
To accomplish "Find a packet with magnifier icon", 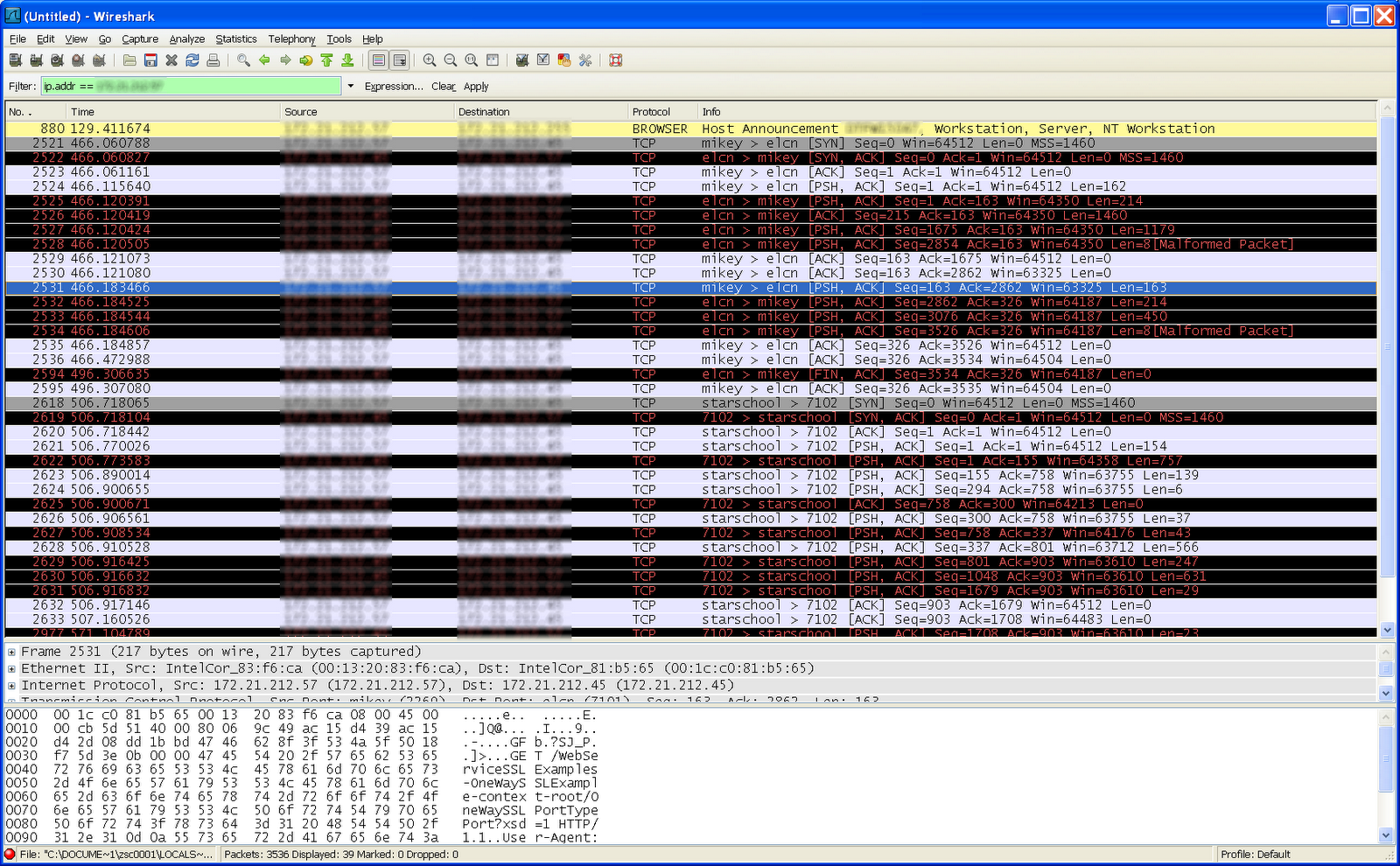I will (243, 60).
